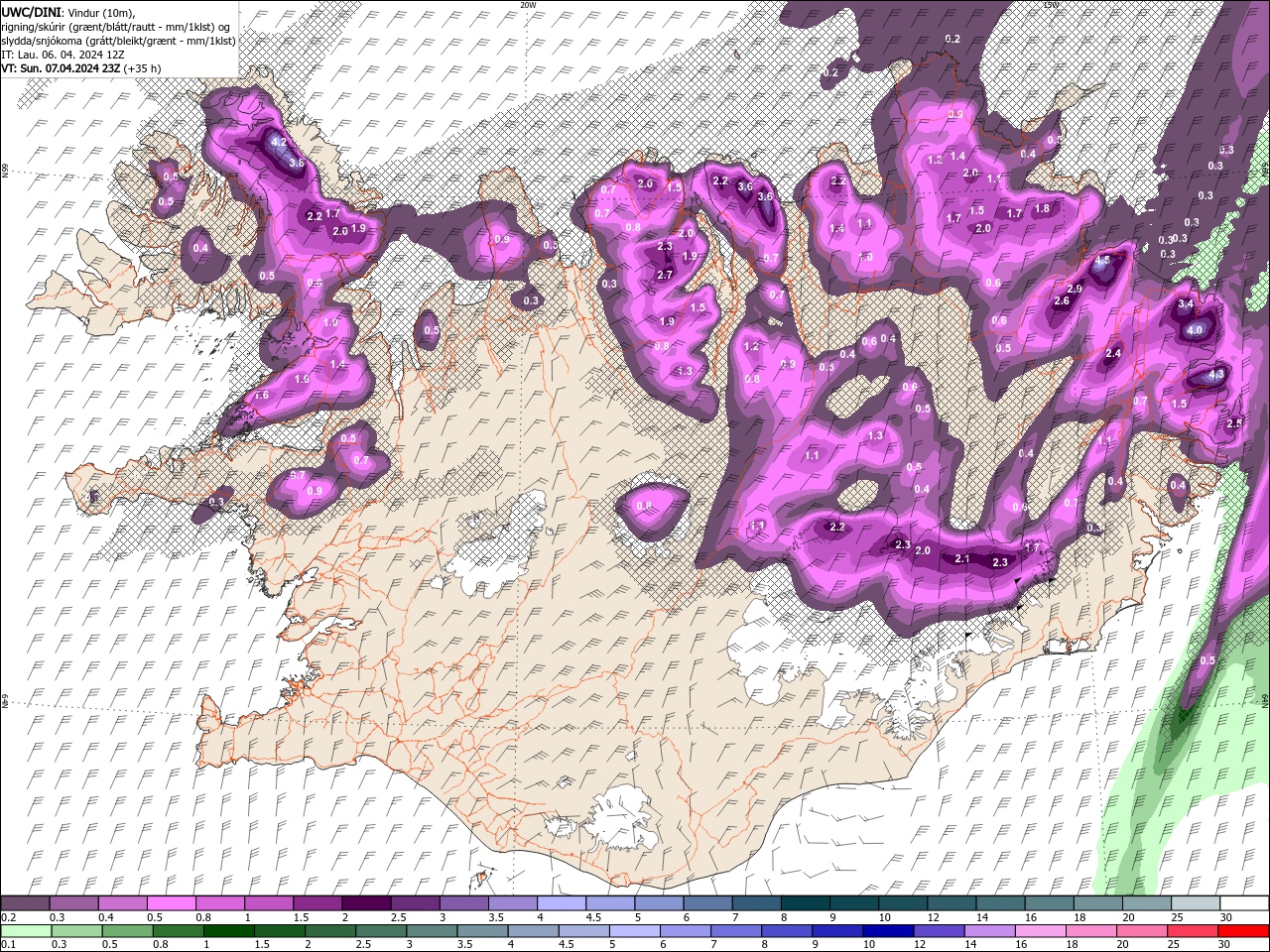Click the 'slydda/snjókoma' legend description line
The width and height of the screenshot is (1270, 952).
[118, 40]
